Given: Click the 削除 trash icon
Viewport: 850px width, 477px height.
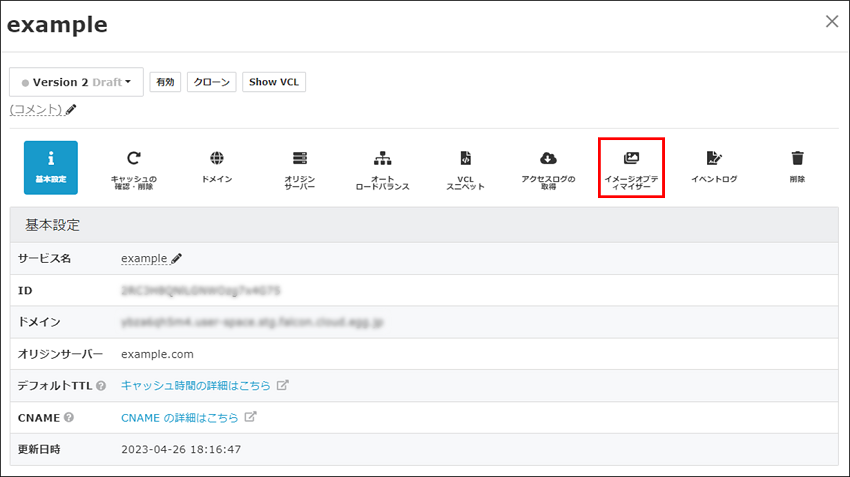Looking at the screenshot, I should click(797, 167).
